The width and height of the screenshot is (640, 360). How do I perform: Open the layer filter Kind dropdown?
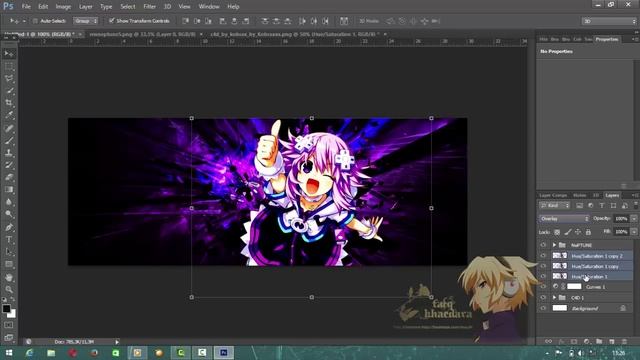[x=554, y=206]
